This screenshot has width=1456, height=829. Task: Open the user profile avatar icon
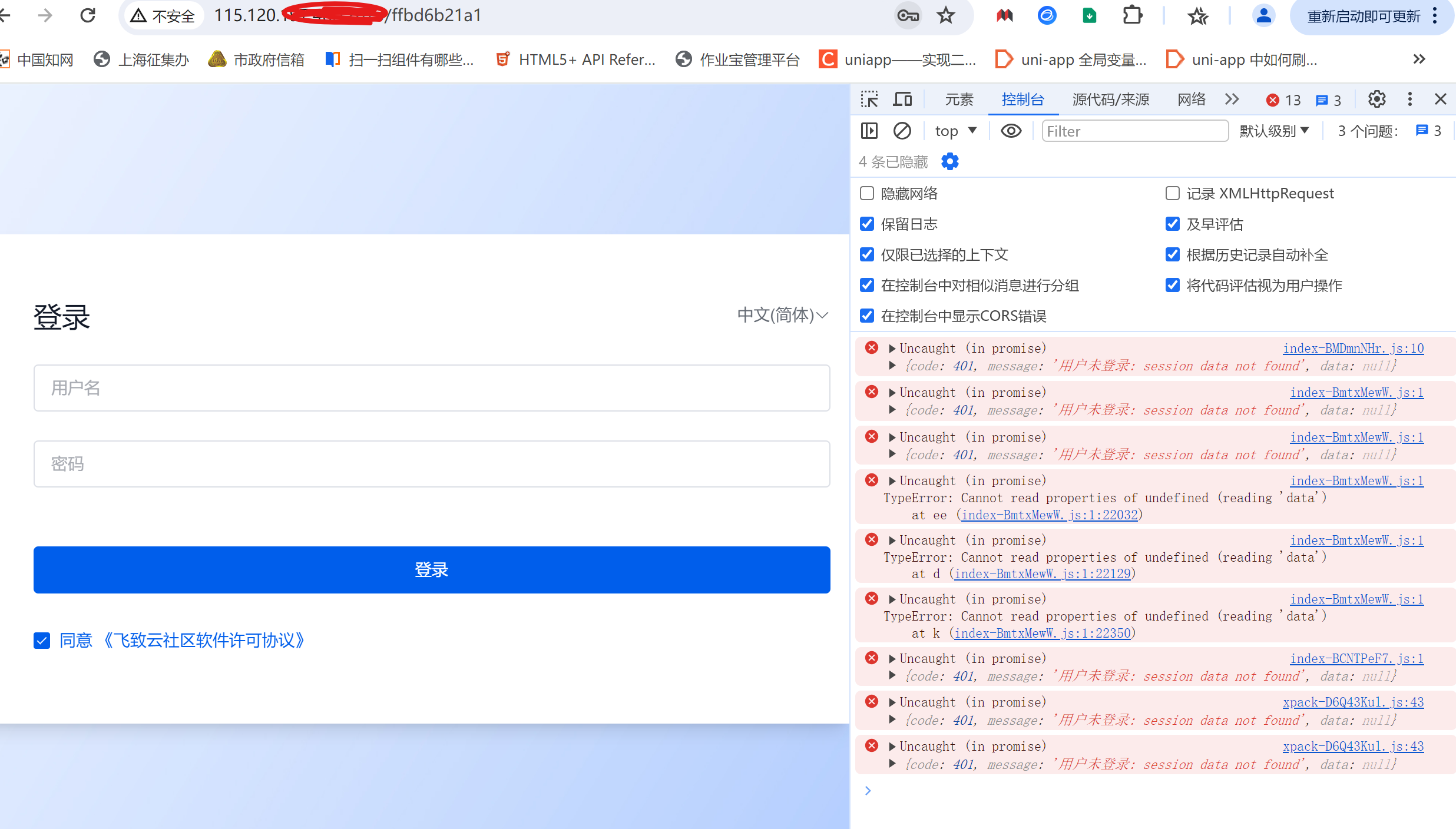[1263, 16]
